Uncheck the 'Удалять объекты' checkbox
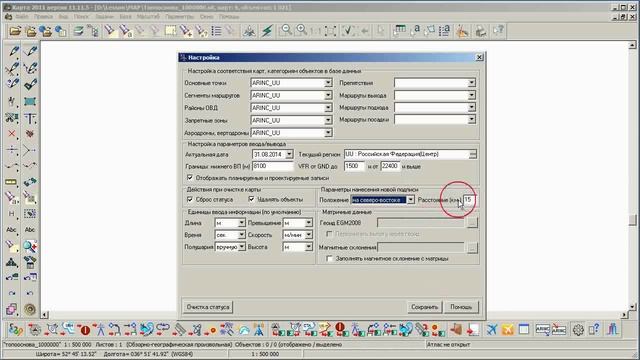 click(251, 199)
